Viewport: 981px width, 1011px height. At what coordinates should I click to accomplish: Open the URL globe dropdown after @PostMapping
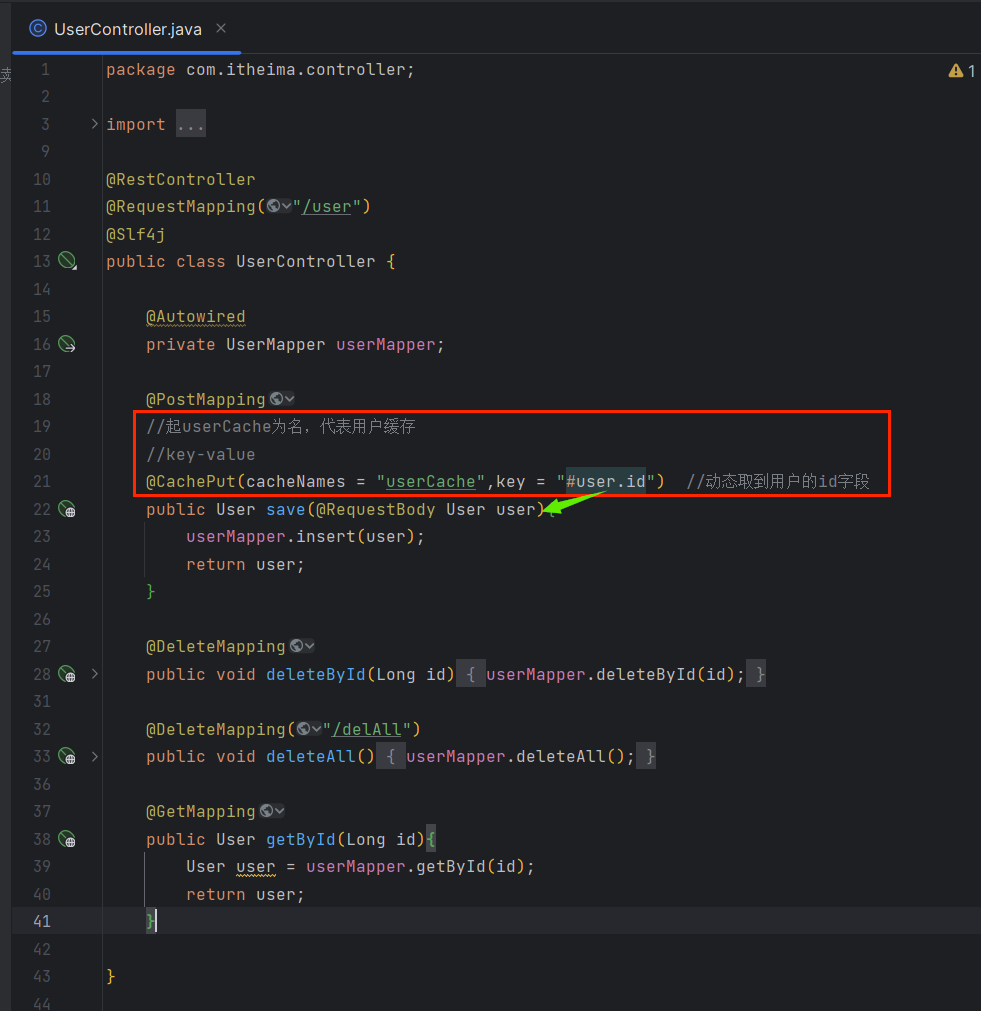point(282,399)
